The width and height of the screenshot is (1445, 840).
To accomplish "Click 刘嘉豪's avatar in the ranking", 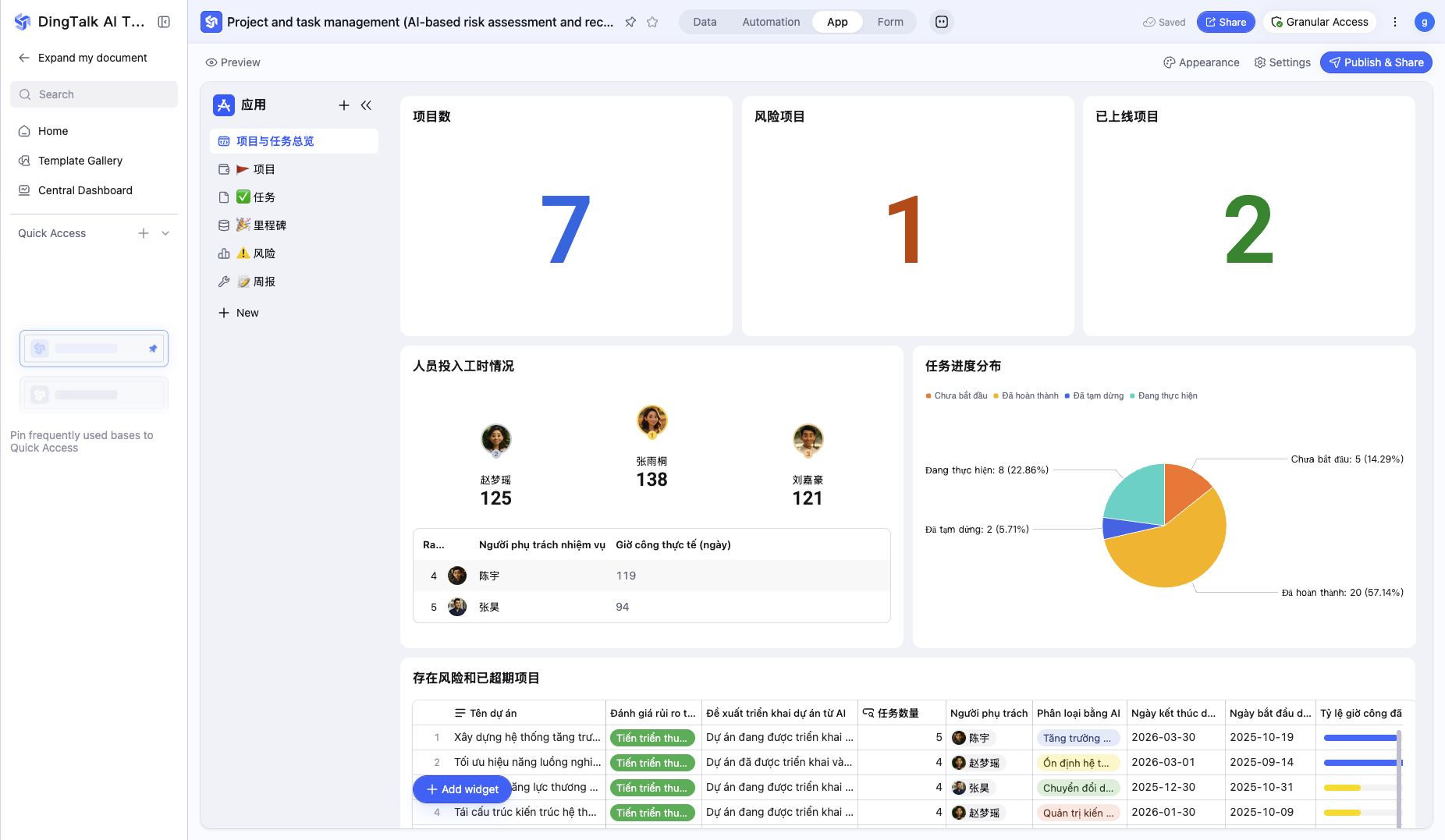I will [808, 440].
